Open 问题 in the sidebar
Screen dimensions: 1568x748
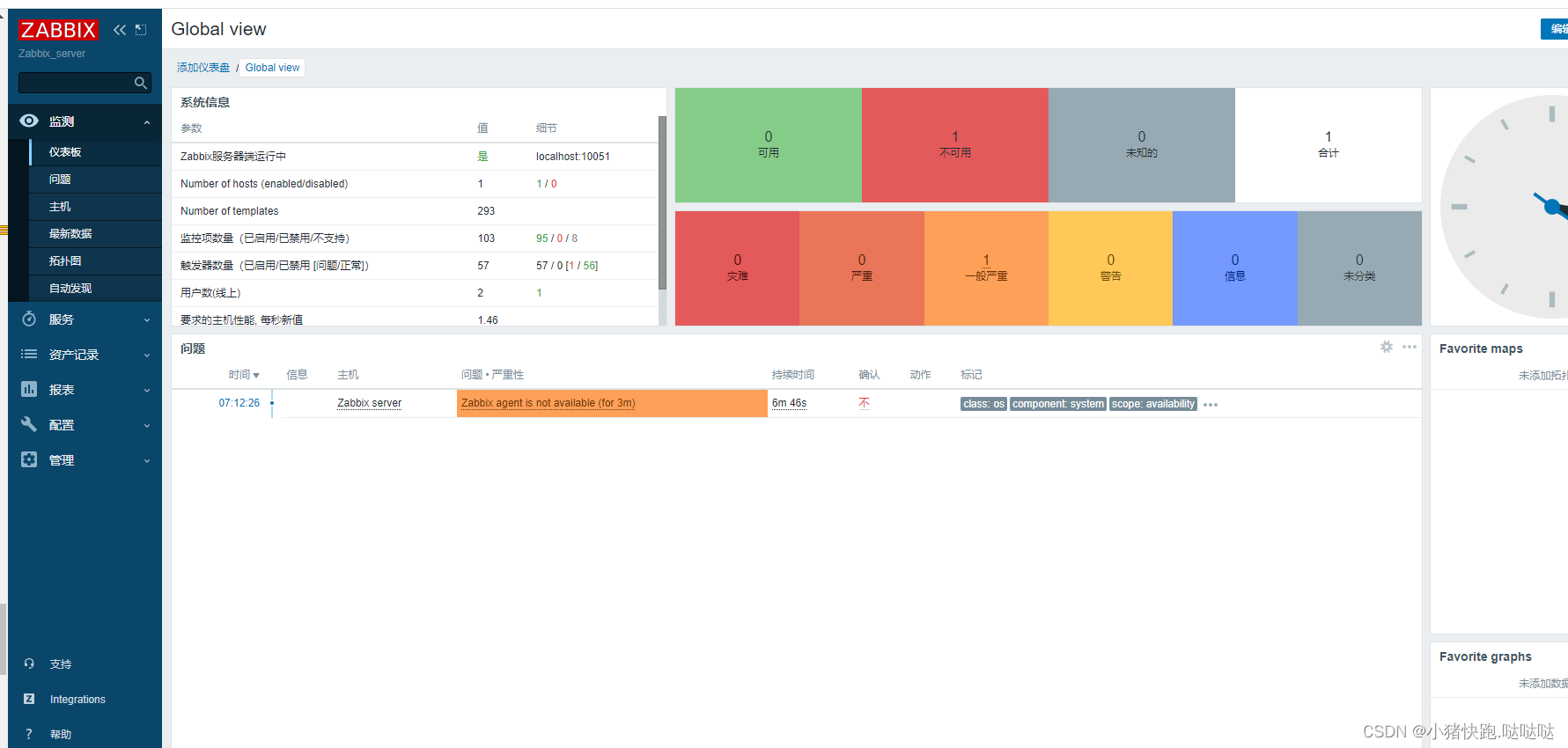[x=95, y=180]
